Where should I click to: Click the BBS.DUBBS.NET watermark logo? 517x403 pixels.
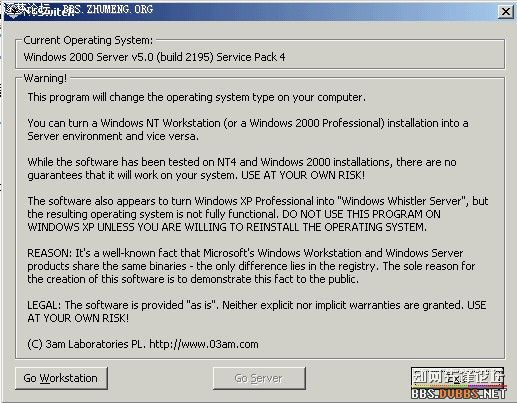459,394
